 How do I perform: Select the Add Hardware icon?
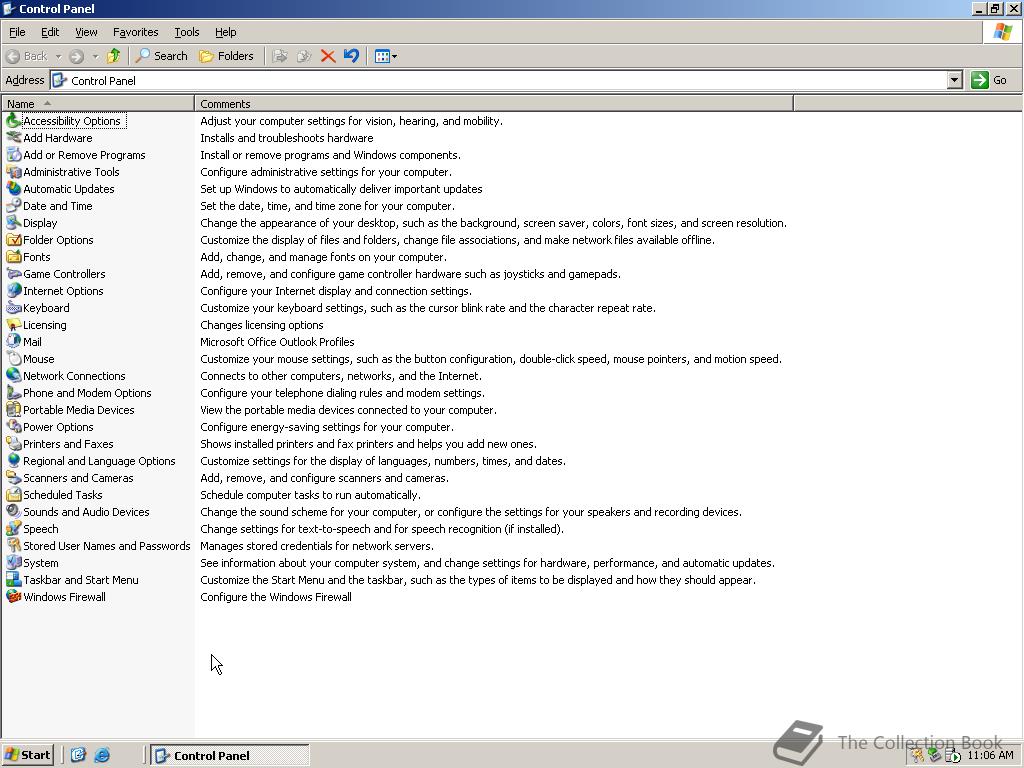tap(13, 138)
